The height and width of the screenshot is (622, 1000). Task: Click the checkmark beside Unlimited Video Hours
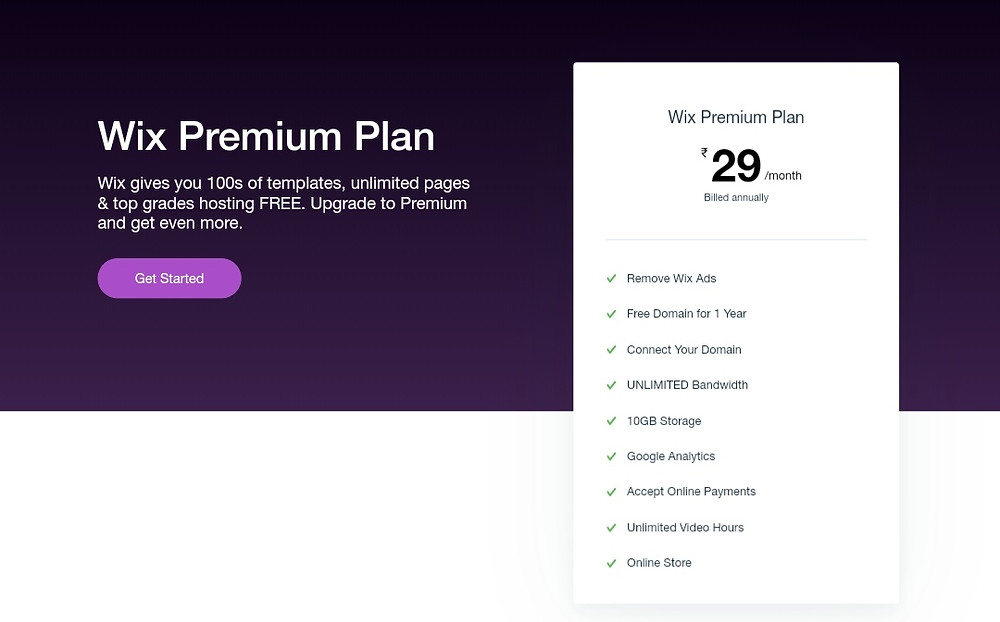point(611,528)
